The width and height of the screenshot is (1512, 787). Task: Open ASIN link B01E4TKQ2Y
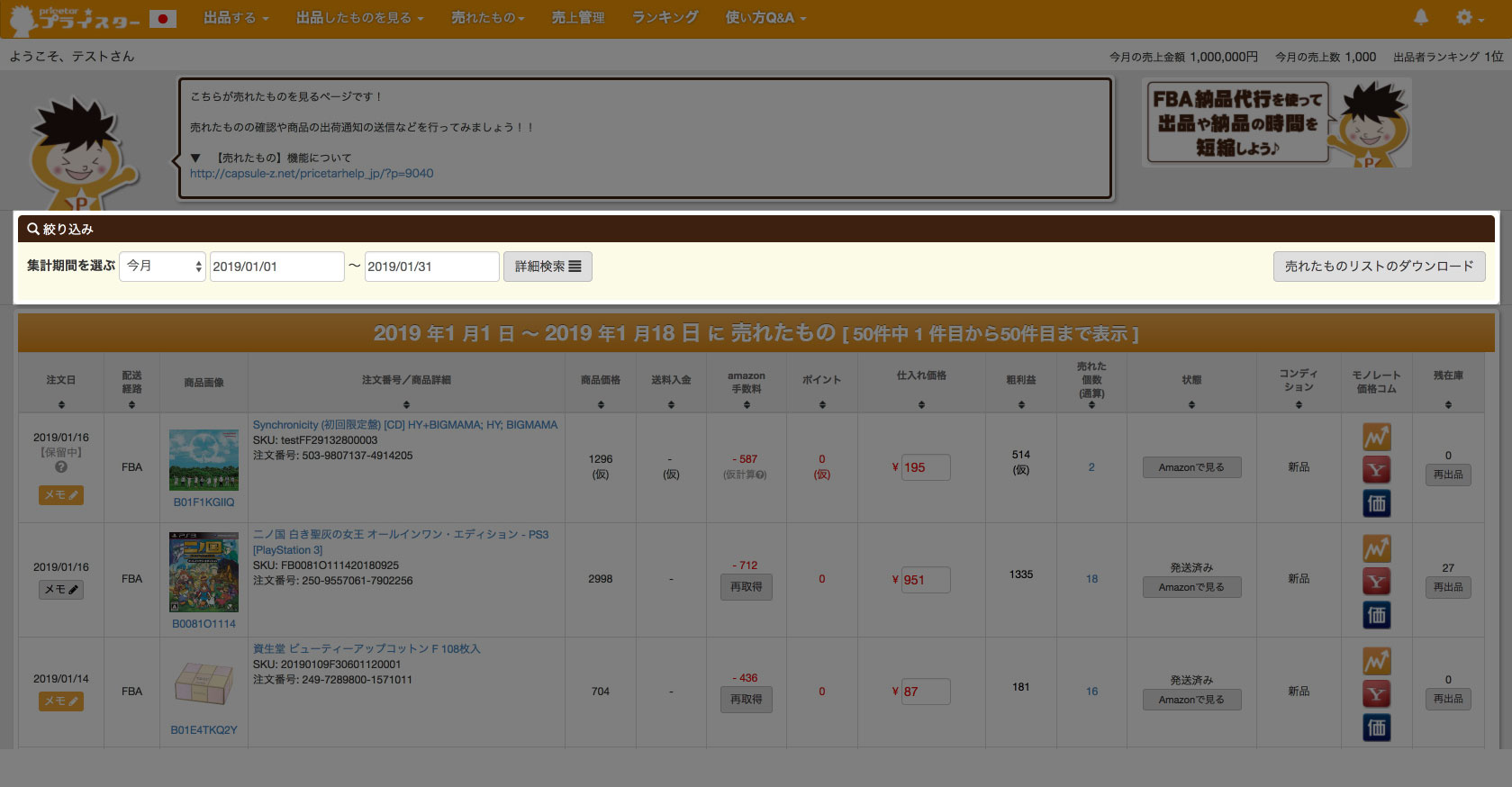pos(204,730)
